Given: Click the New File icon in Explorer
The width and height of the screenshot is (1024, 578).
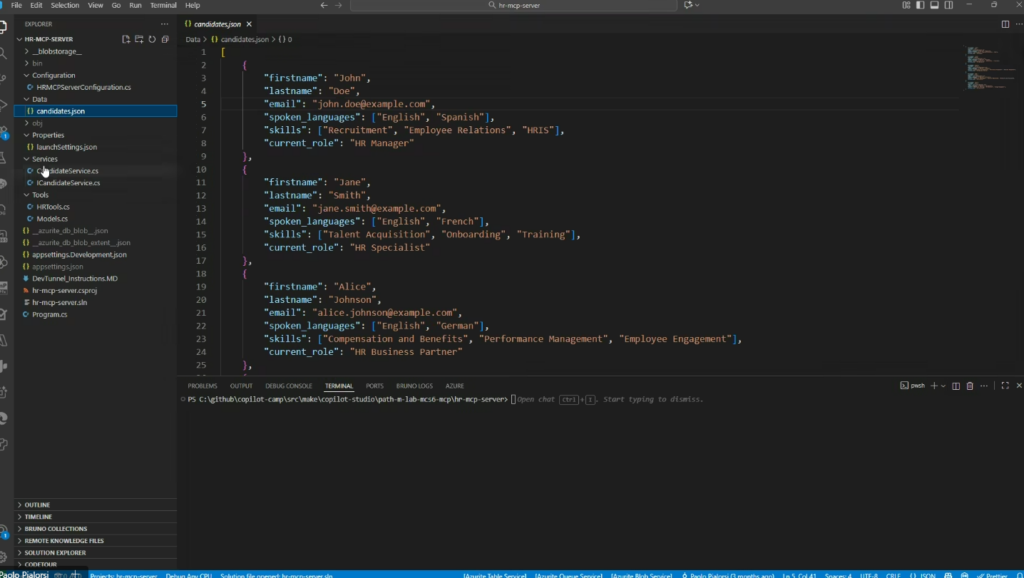Looking at the screenshot, I should [126, 39].
